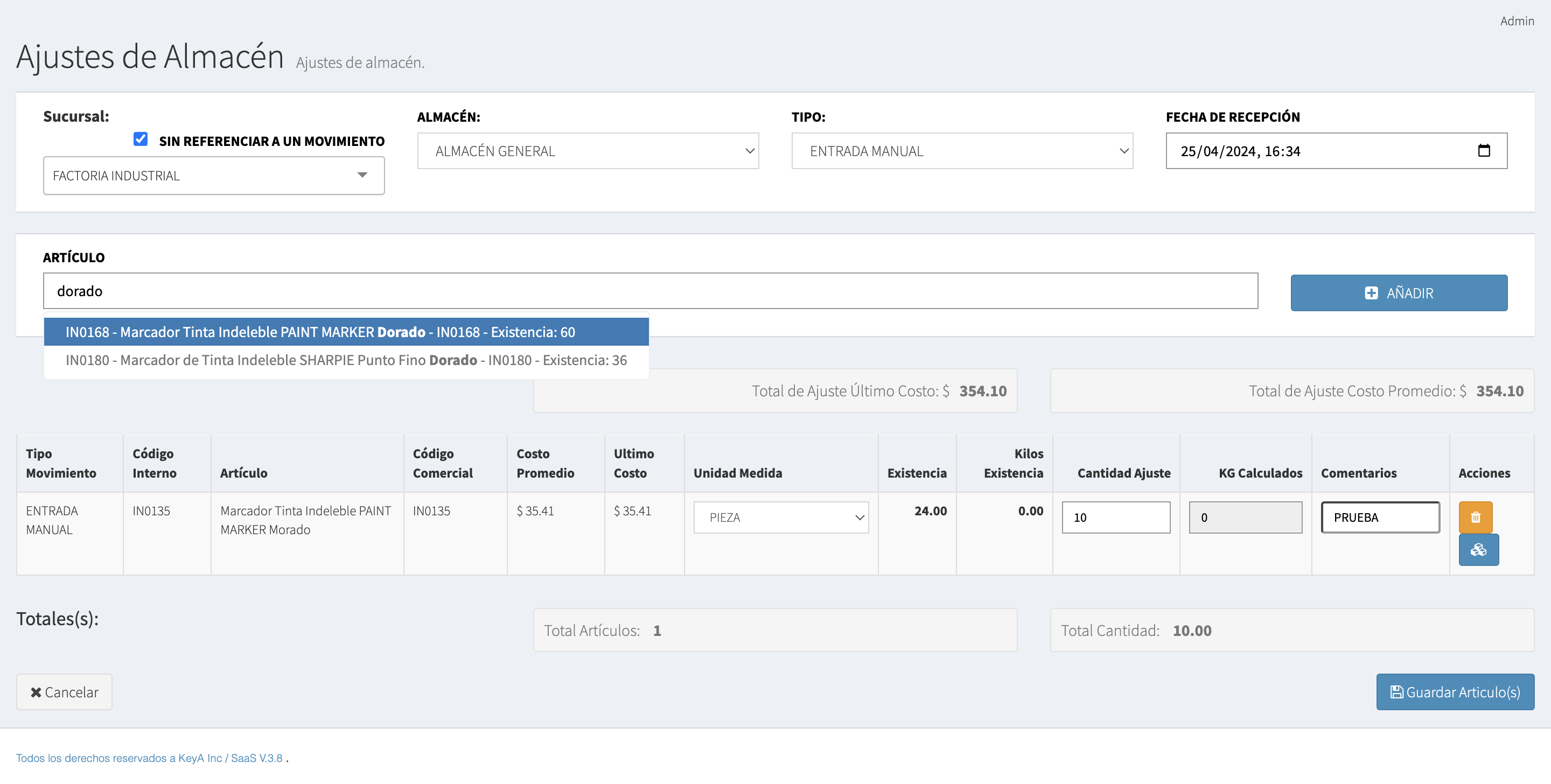Select IN0168 PAINT MARKER Dorado suggestion

tap(346, 332)
